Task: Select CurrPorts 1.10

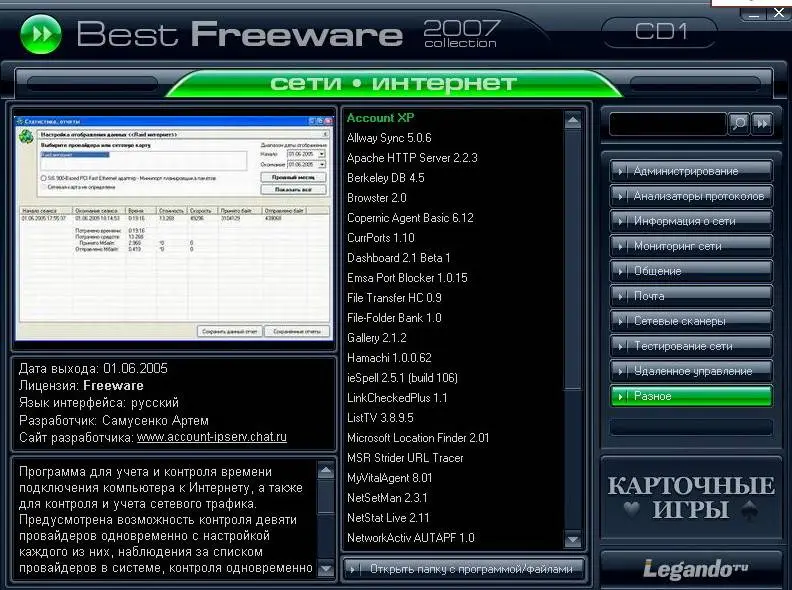Action: [381, 237]
